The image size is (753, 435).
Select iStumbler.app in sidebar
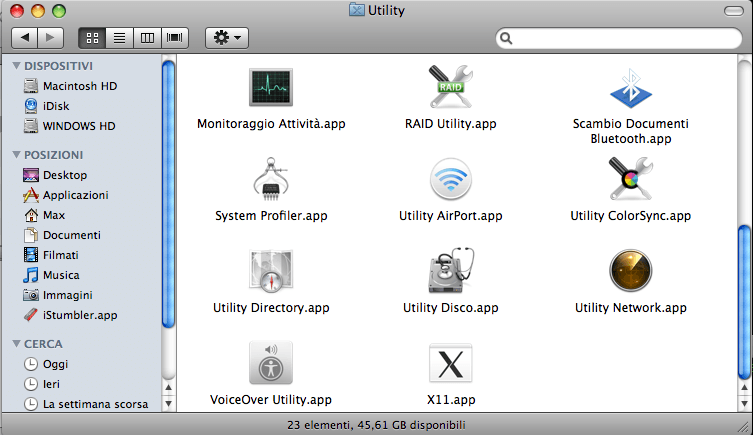click(71, 315)
